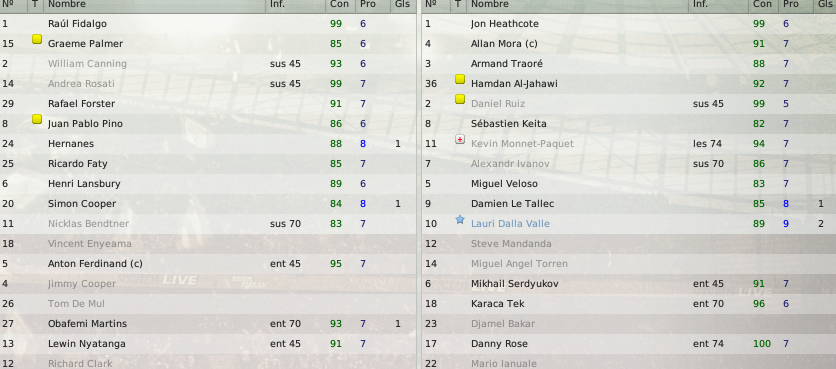Click Kevin Monnet-Paquet's red injury icon
836x369 pixels.
click(x=460, y=139)
